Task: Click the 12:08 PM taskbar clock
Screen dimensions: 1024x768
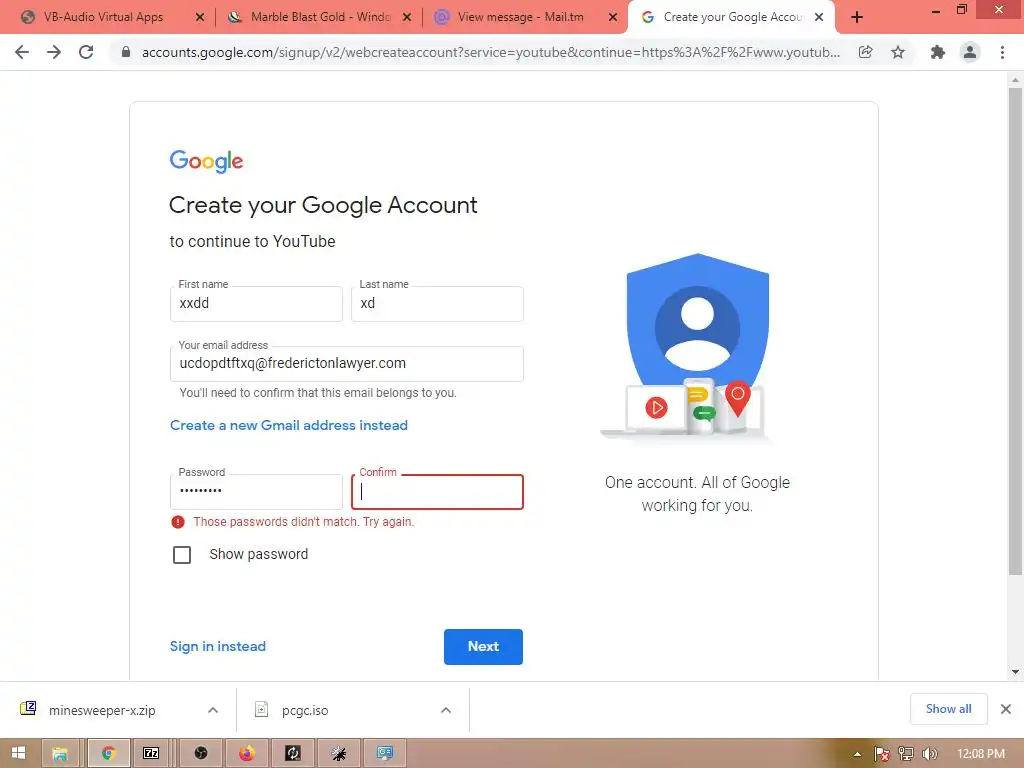Action: coord(980,754)
